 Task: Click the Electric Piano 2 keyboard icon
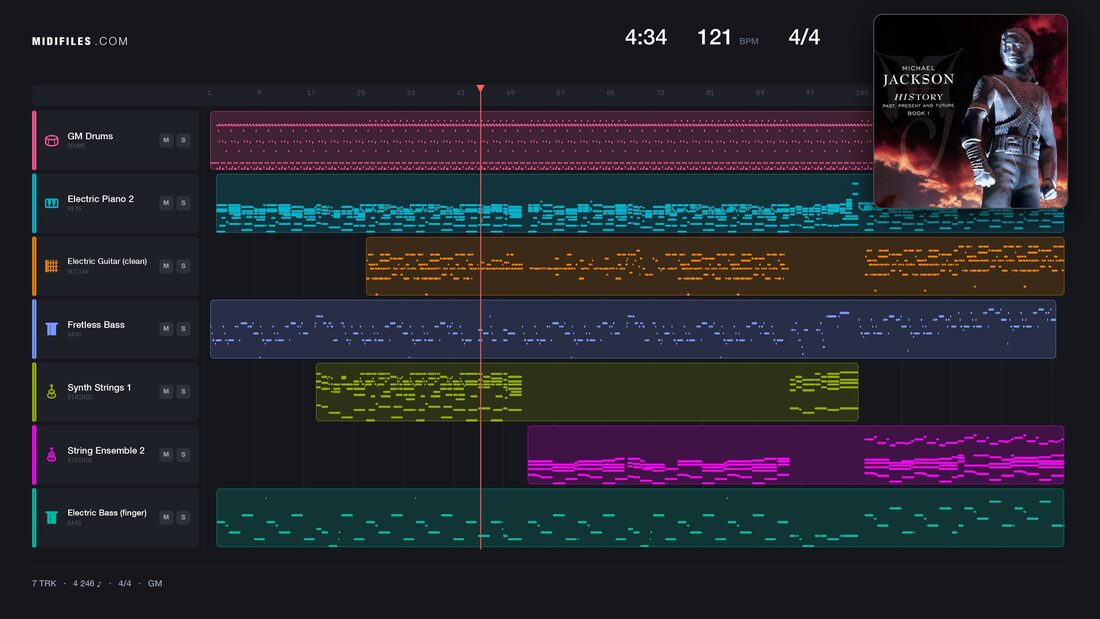pos(51,203)
